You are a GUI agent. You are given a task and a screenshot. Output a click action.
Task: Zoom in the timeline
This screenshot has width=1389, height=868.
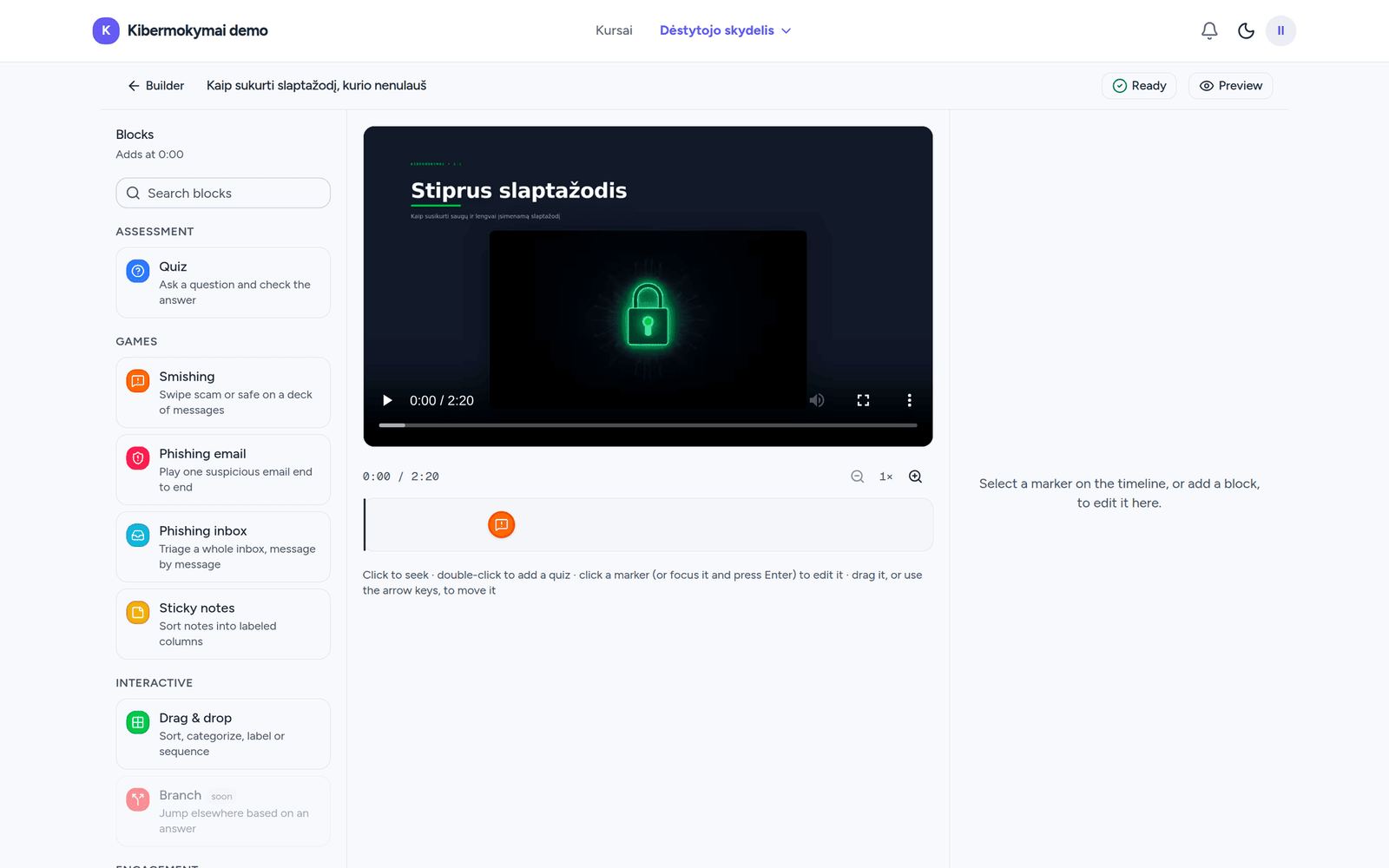coord(915,477)
